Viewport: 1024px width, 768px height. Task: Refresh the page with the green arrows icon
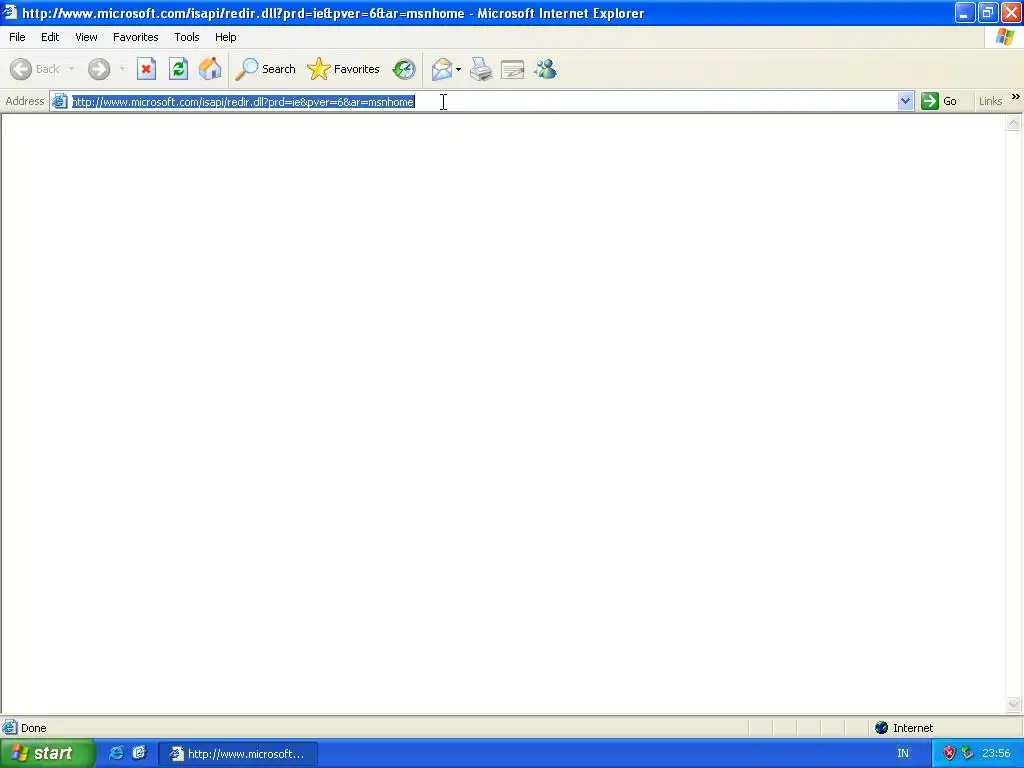click(178, 69)
